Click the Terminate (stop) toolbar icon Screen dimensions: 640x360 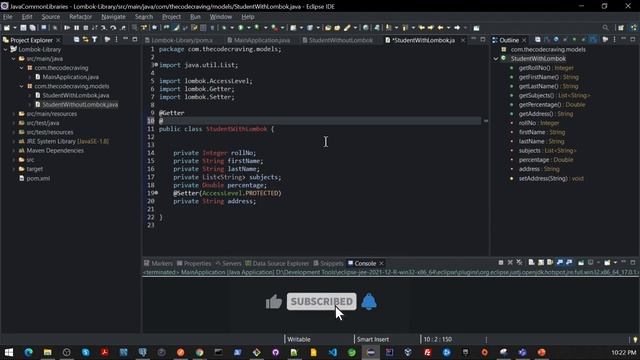86,28
